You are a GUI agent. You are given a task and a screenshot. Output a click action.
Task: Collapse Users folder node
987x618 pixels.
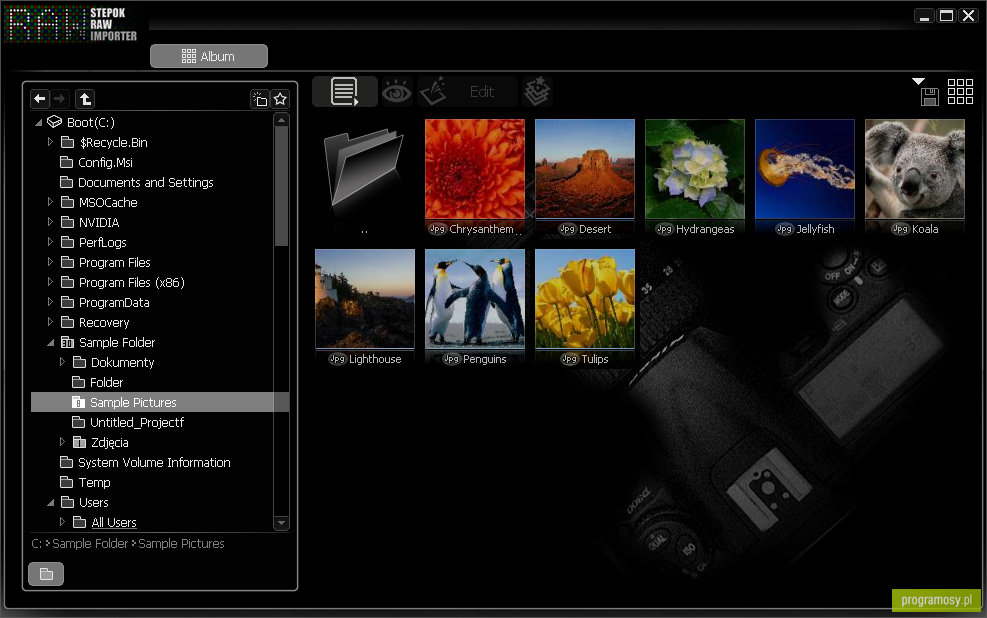pyautogui.click(x=50, y=503)
